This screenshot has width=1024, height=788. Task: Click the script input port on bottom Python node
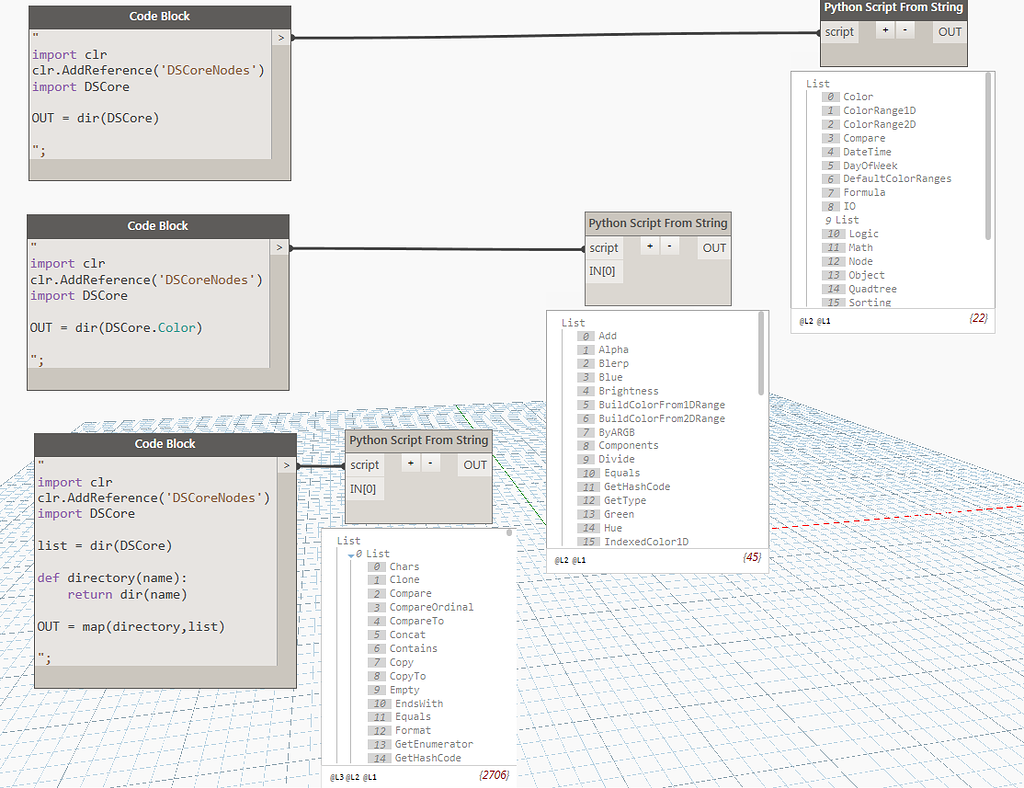(365, 464)
